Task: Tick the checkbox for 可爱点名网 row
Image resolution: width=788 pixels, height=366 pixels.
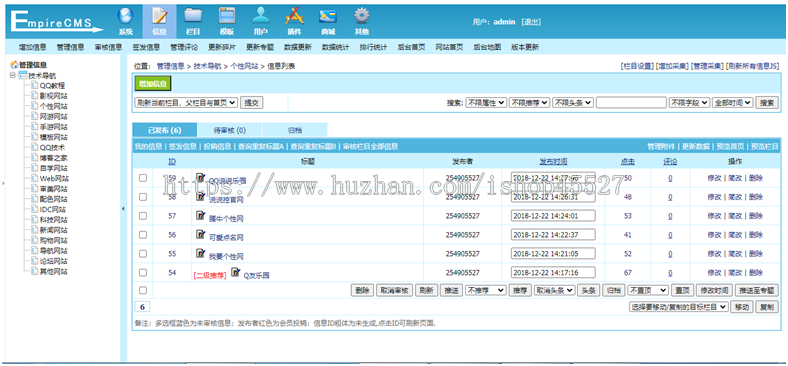Action: (143, 235)
